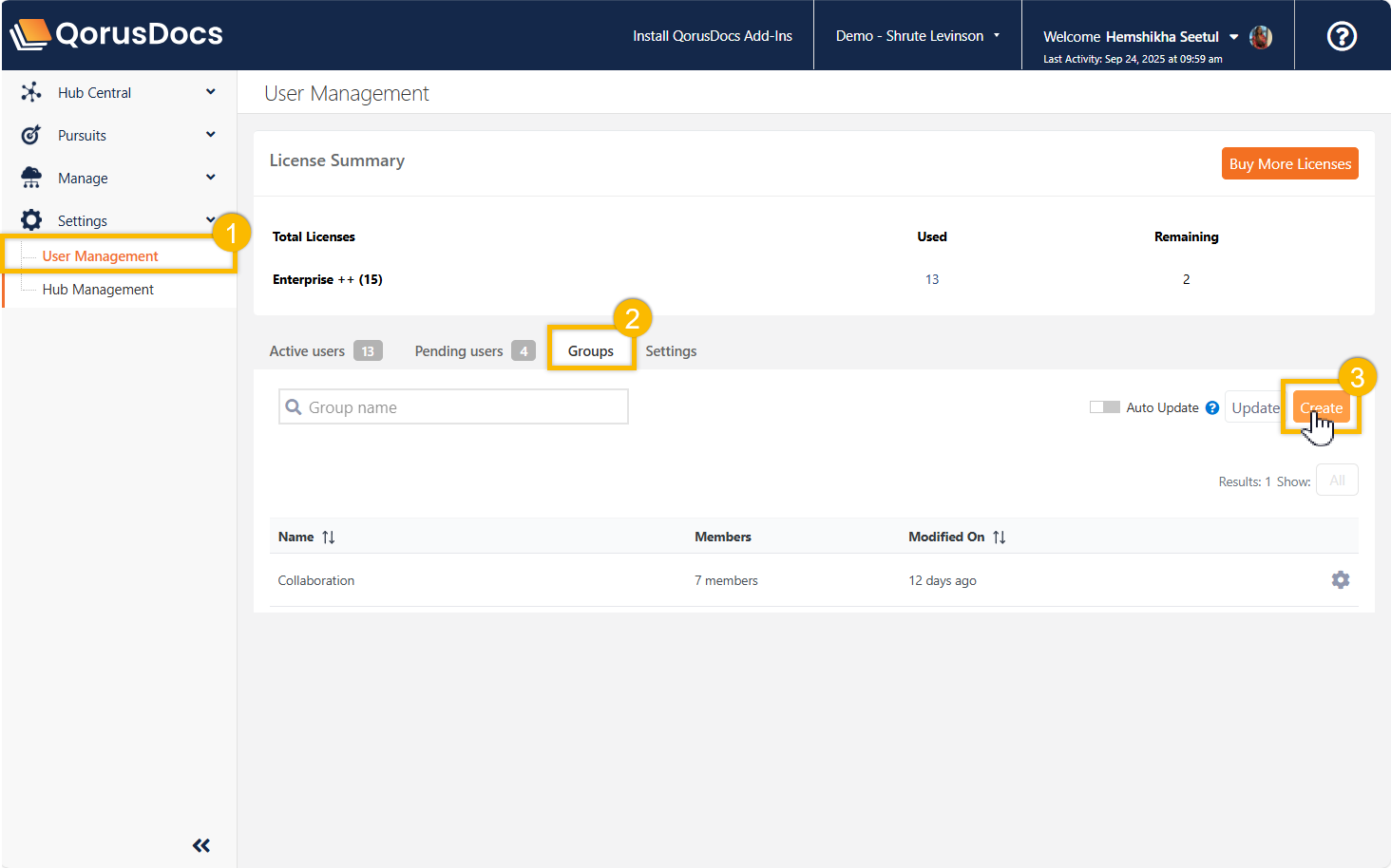Click the Pursuits target icon
Image resolution: width=1391 pixels, height=868 pixels.
pyautogui.click(x=31, y=135)
